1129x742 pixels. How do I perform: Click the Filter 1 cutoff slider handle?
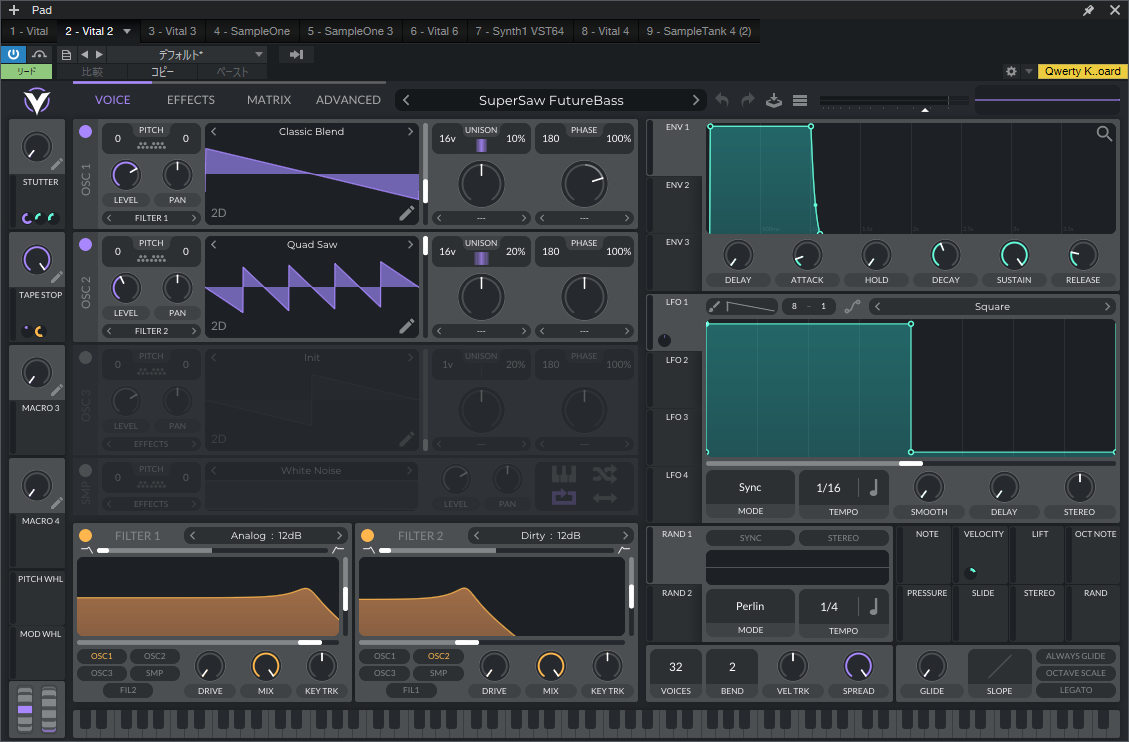pyautogui.click(x=310, y=642)
